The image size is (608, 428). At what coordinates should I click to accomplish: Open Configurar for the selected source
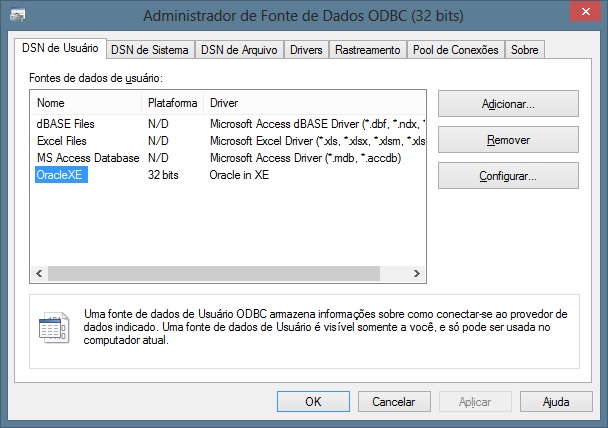click(508, 176)
